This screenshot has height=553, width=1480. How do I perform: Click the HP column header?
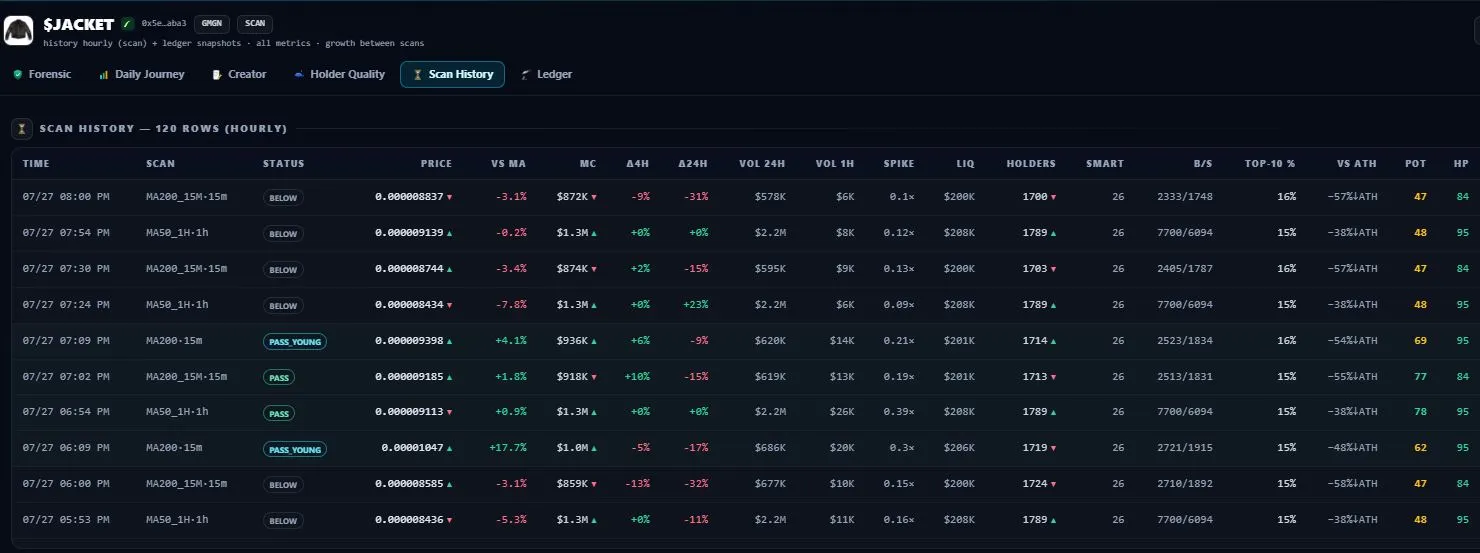(x=1462, y=163)
